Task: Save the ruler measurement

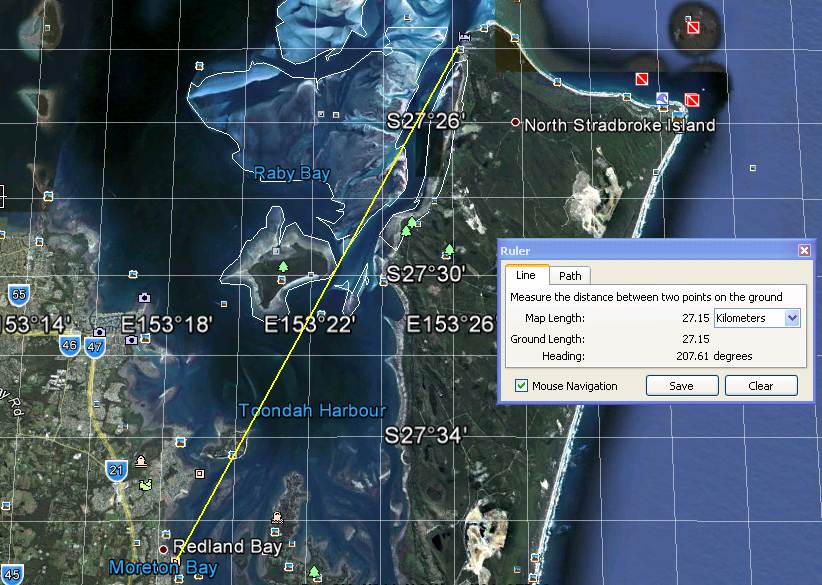Action: [x=681, y=385]
